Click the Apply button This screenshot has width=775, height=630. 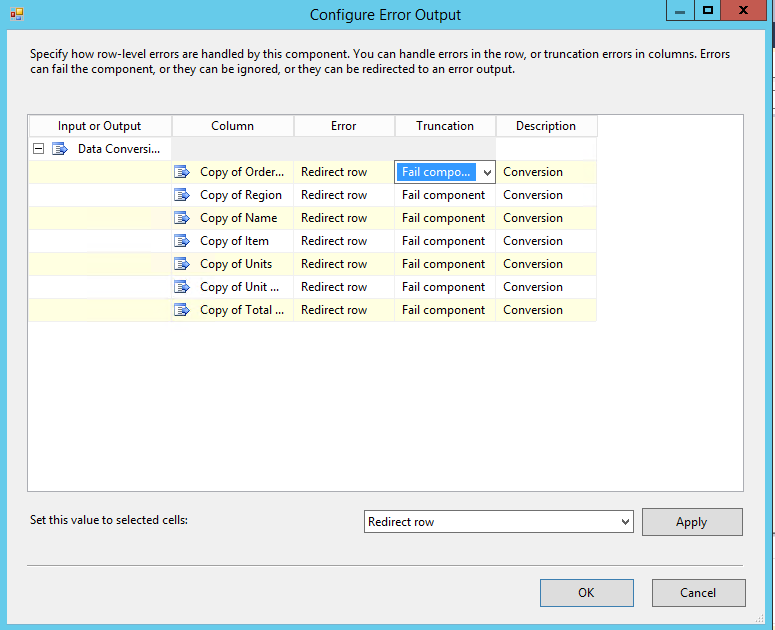point(691,522)
